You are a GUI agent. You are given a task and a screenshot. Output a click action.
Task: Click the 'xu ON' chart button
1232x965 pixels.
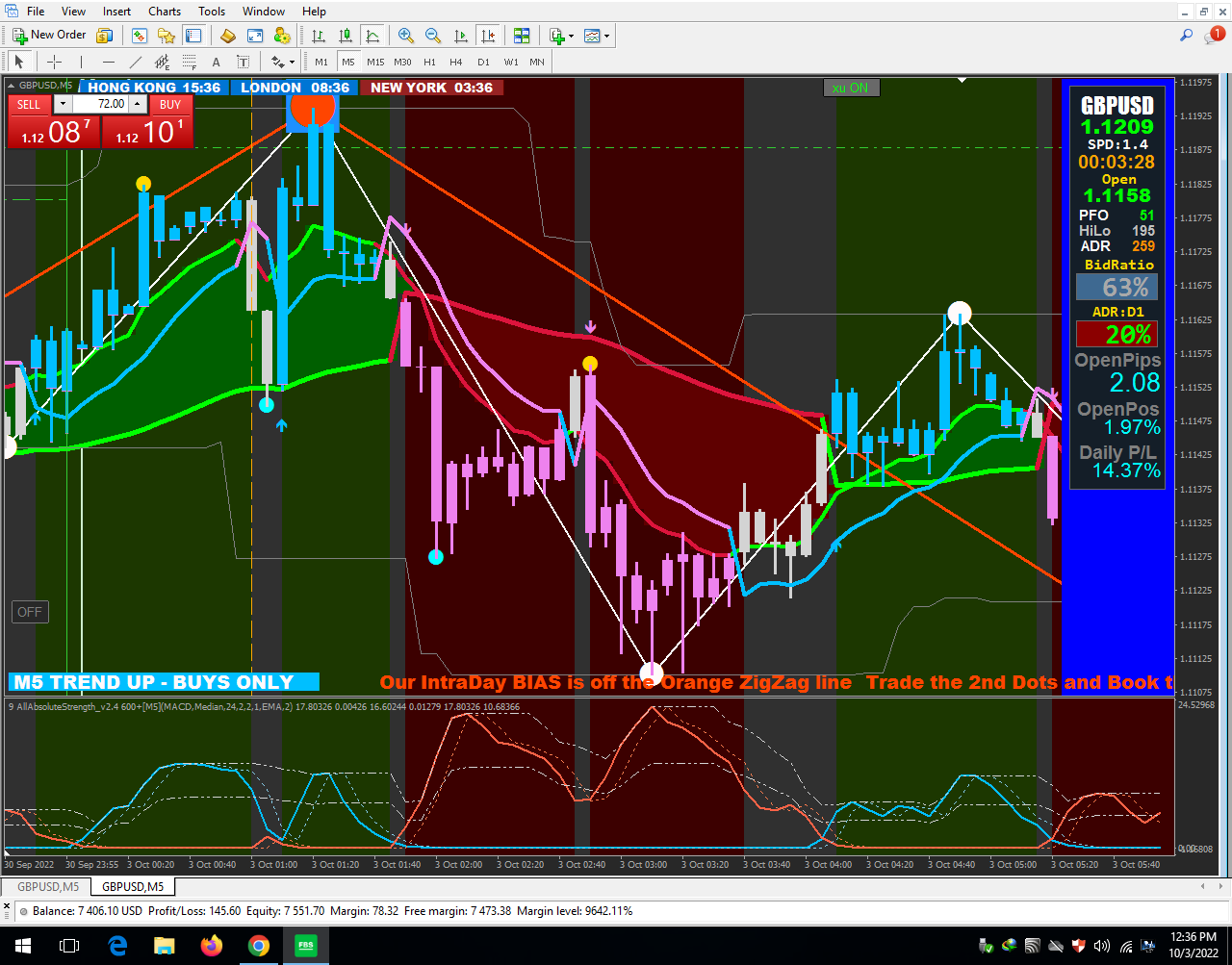(851, 88)
